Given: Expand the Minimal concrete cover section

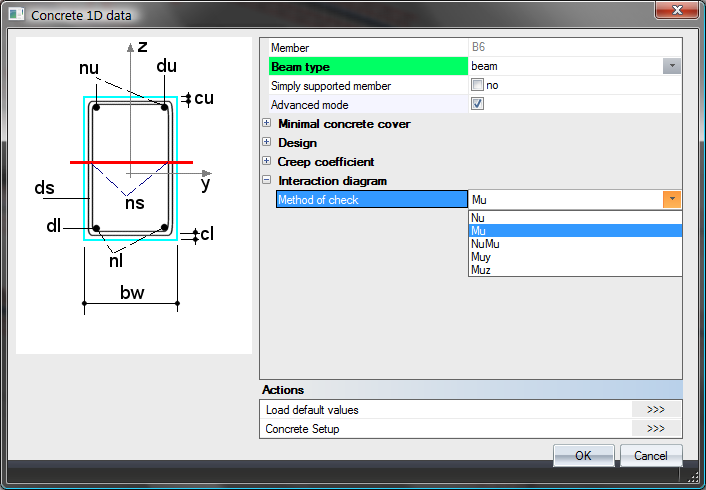Looking at the screenshot, I should point(267,124).
